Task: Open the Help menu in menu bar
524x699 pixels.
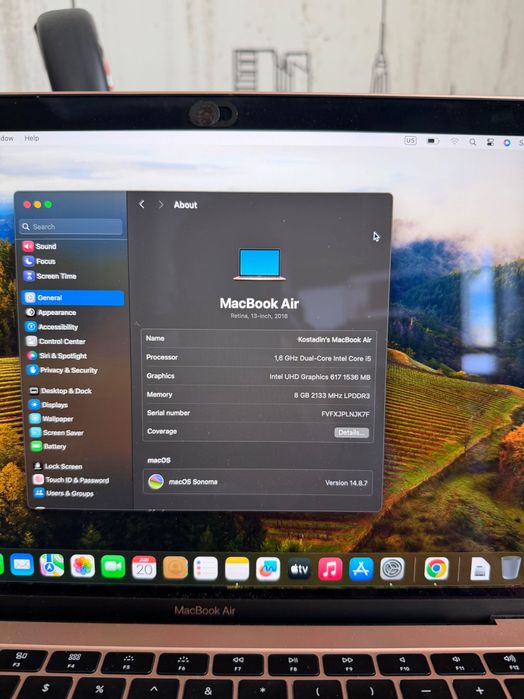Action: coord(32,138)
